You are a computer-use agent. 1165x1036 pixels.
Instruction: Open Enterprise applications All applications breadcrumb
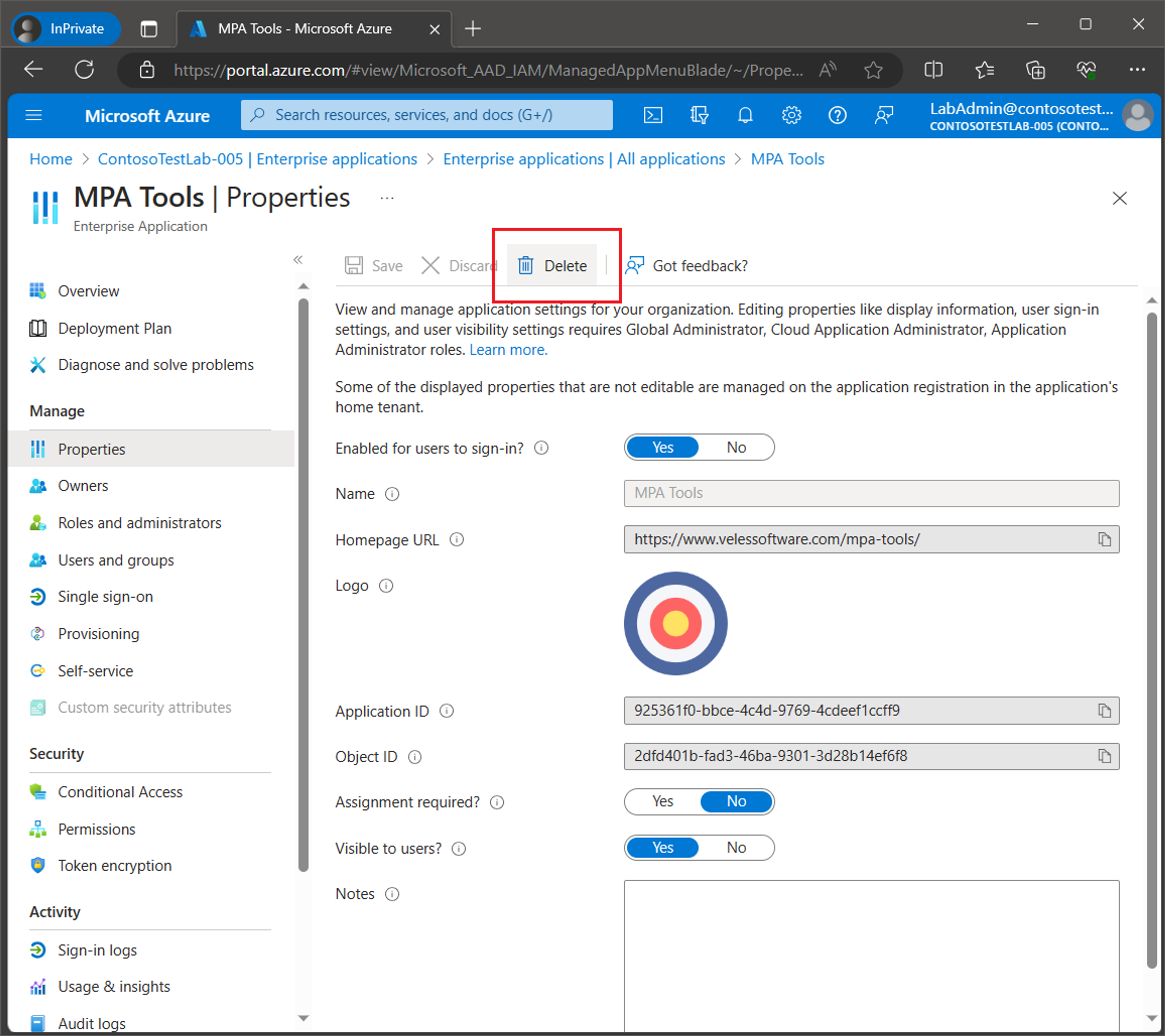pos(584,159)
